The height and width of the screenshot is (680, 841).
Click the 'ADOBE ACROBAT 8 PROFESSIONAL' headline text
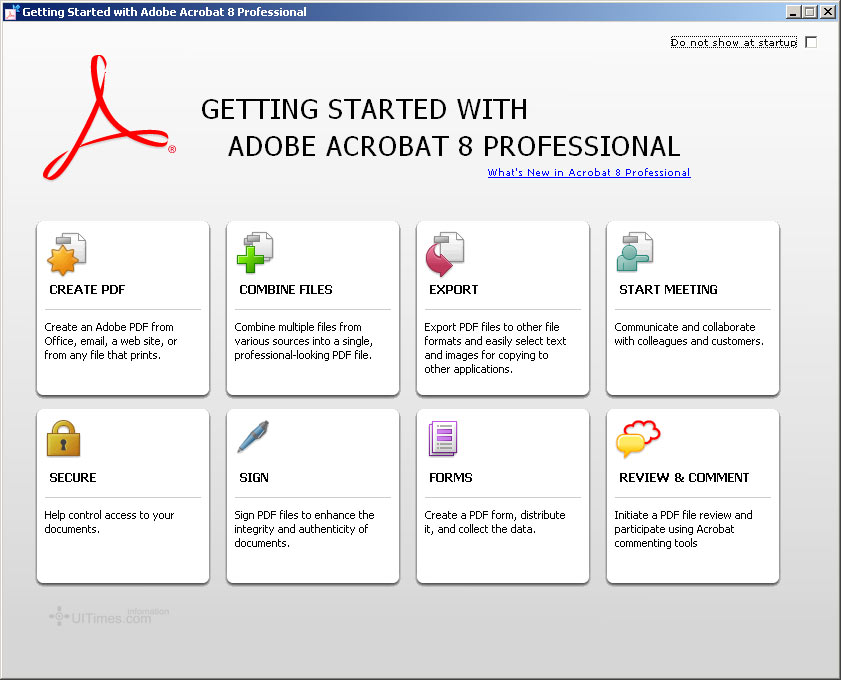pyautogui.click(x=454, y=146)
